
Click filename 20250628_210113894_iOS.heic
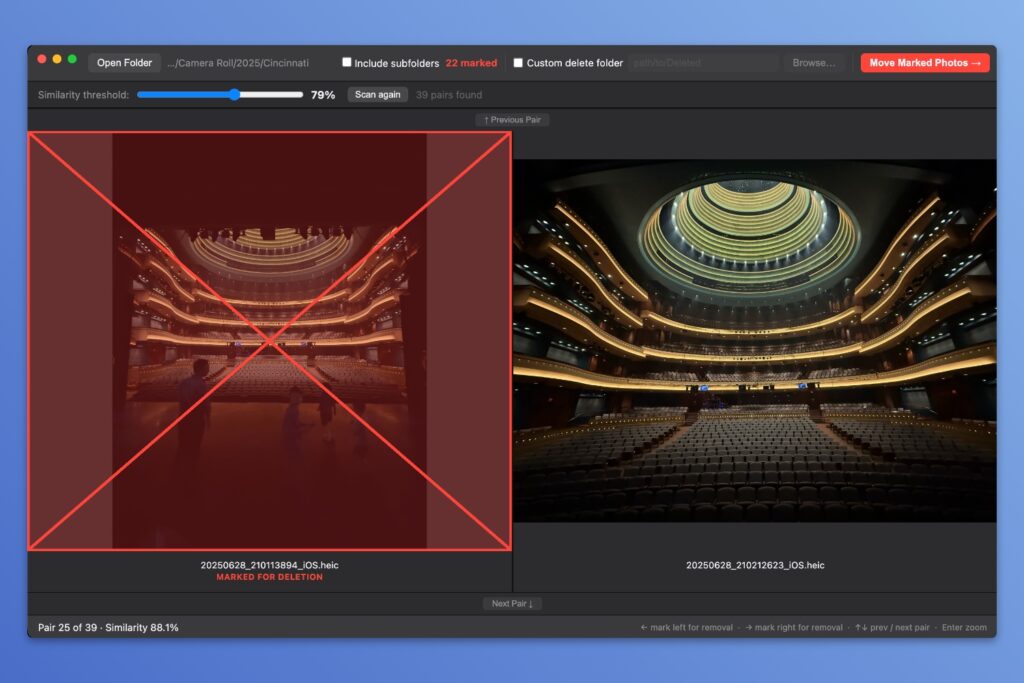tap(269, 565)
